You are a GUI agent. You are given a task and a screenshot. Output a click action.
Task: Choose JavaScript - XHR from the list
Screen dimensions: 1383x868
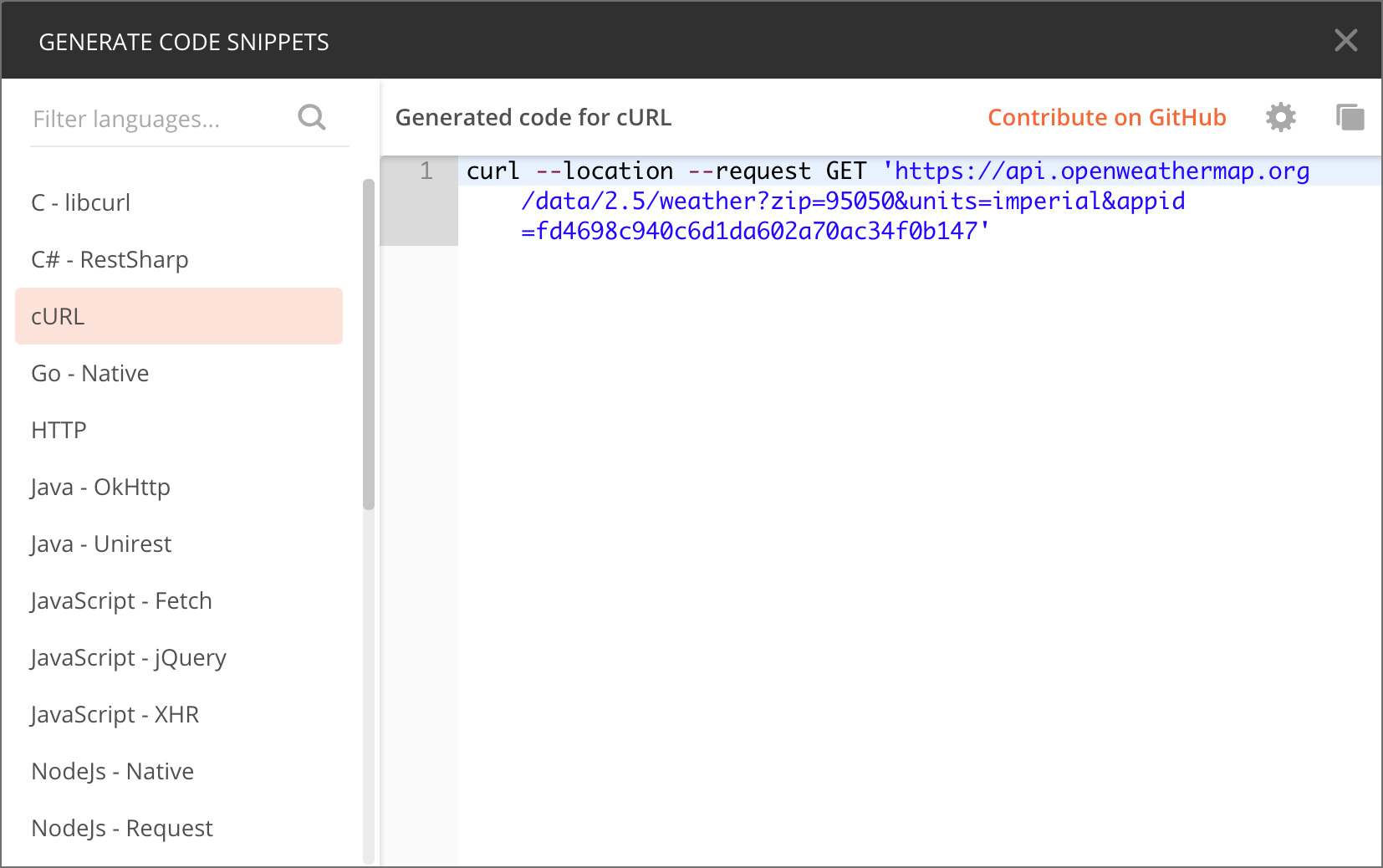click(115, 714)
